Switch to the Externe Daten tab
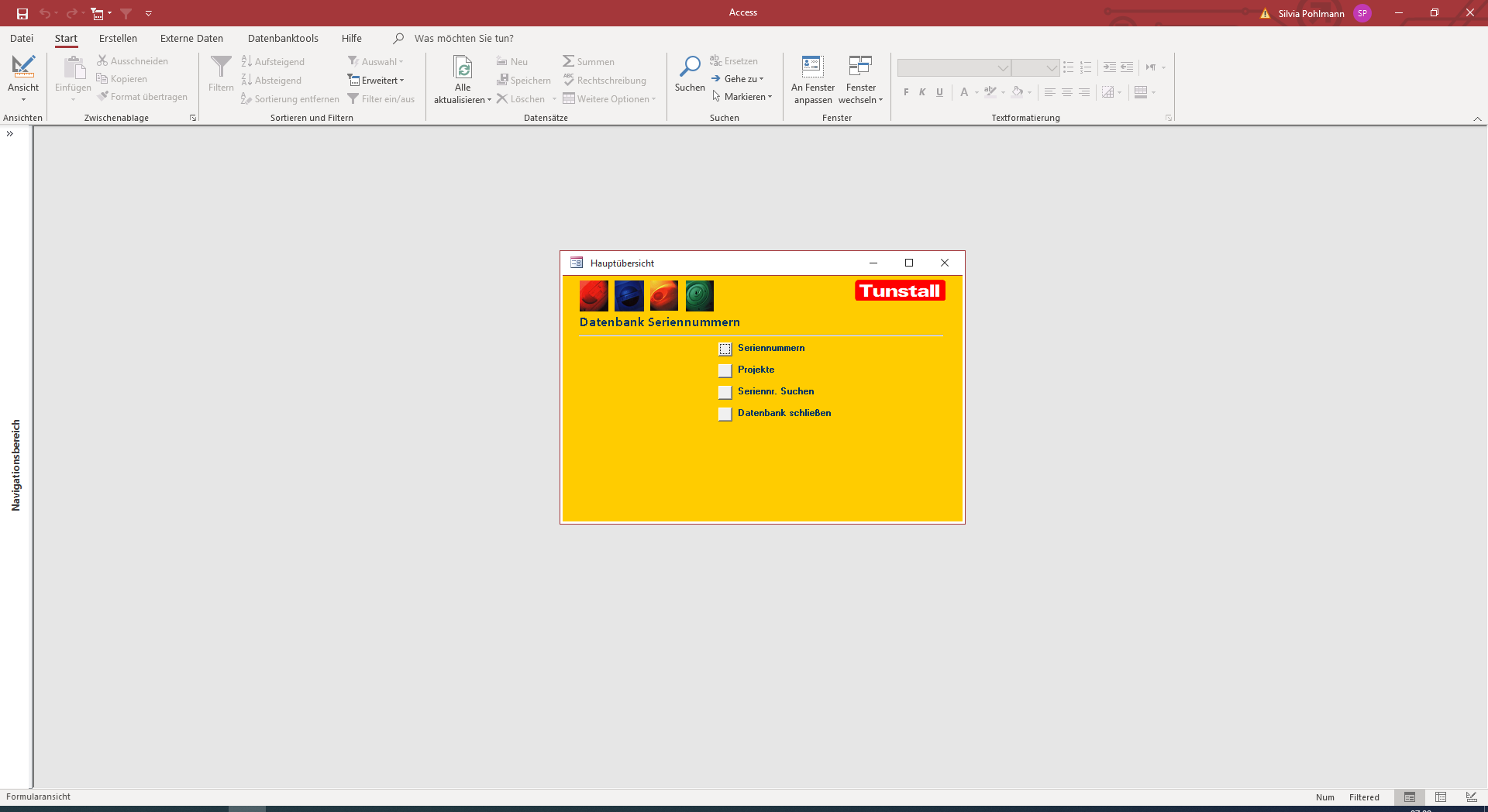Screen dimensions: 1488x812 tap(191, 38)
